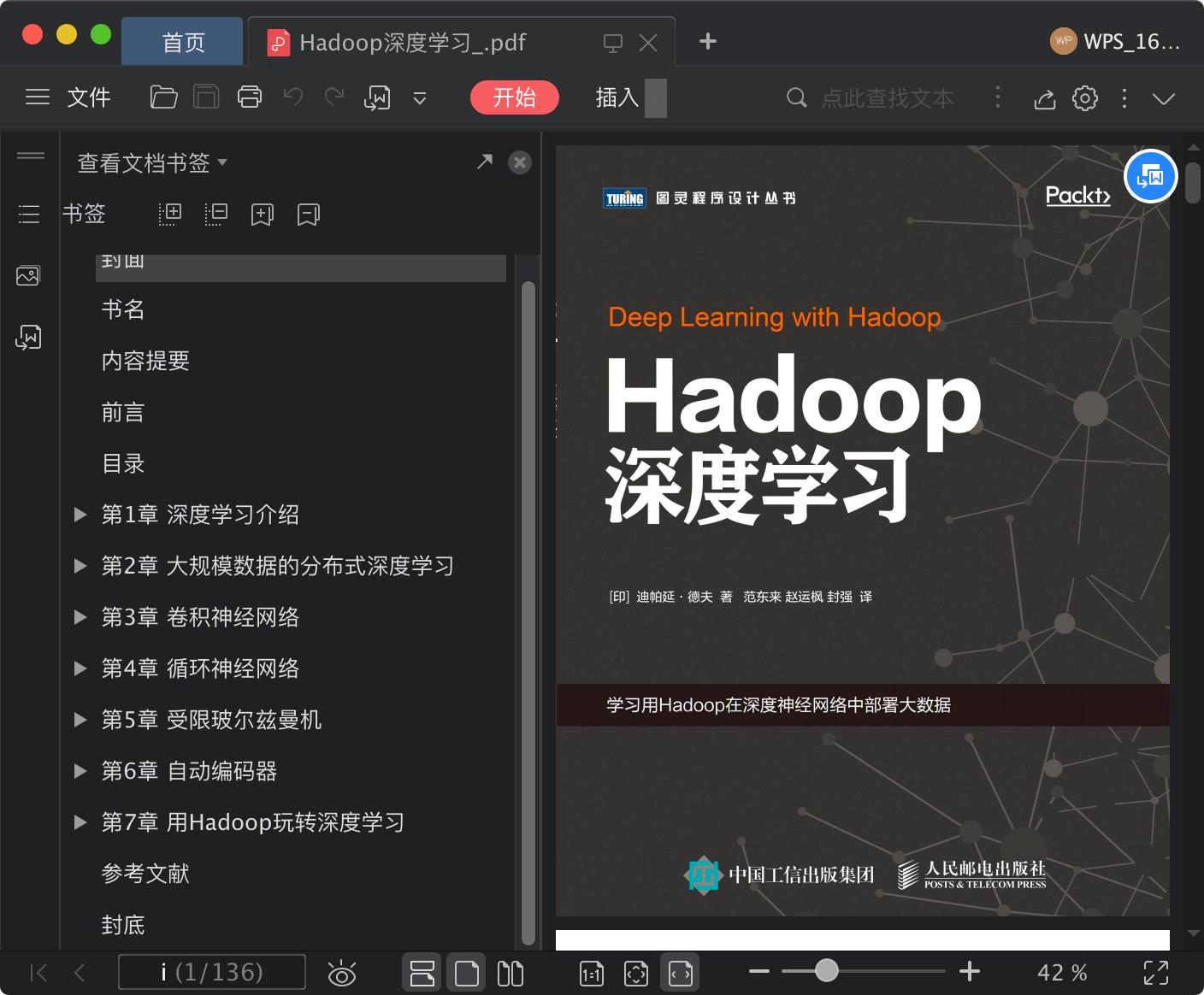Image resolution: width=1204 pixels, height=995 pixels.
Task: Open the settings gear icon
Action: 1085,97
